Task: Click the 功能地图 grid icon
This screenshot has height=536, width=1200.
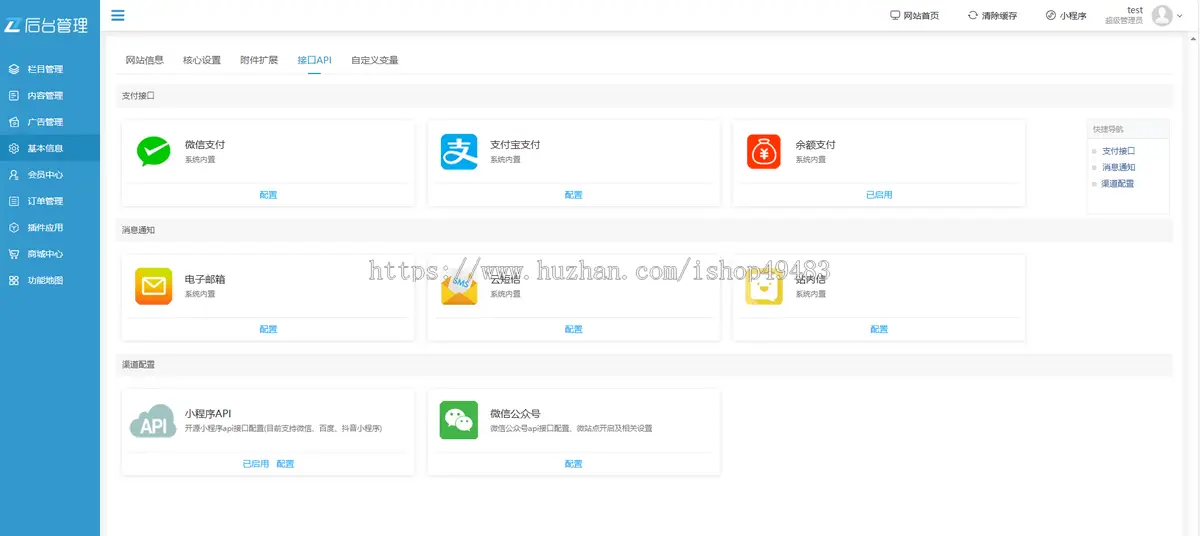Action: pyautogui.click(x=14, y=281)
